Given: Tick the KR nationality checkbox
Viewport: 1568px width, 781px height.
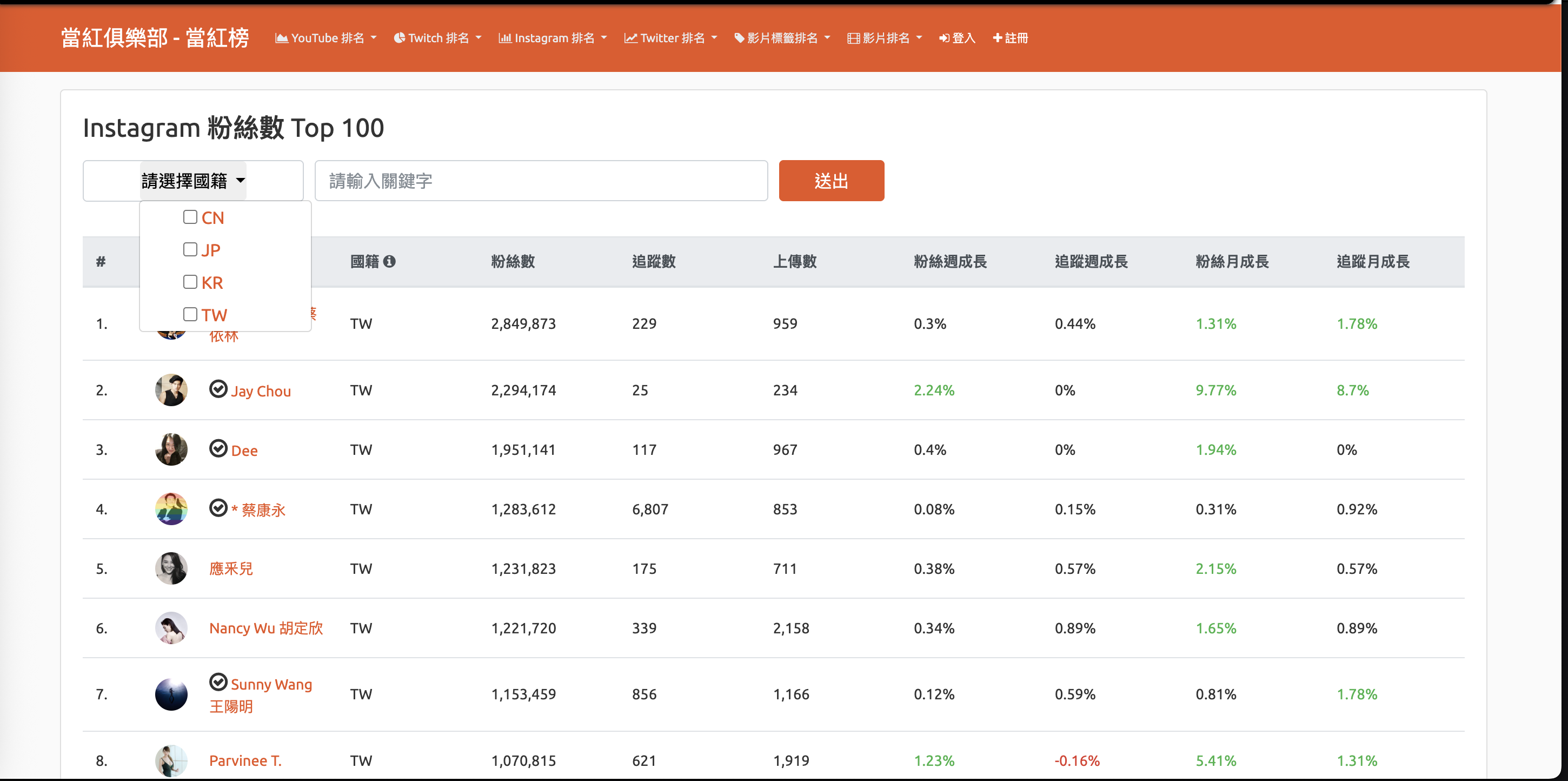Looking at the screenshot, I should click(x=190, y=282).
